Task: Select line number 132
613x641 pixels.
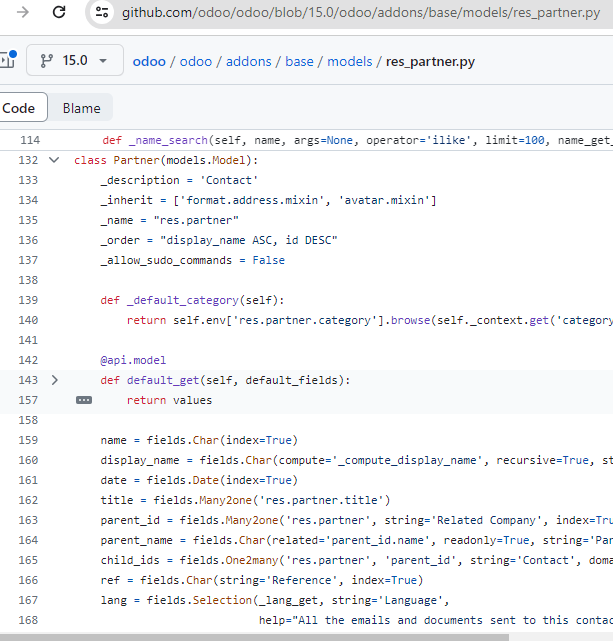Action: [28, 160]
